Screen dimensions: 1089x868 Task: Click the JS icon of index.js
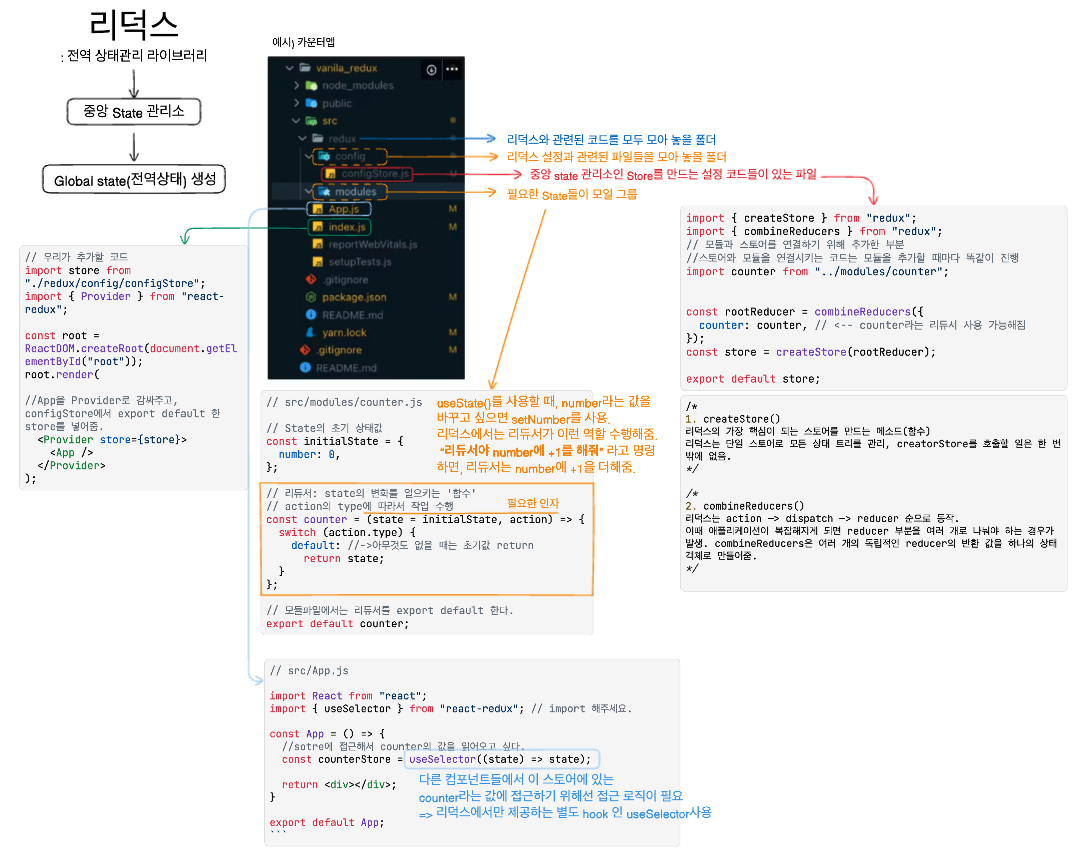coord(317,227)
